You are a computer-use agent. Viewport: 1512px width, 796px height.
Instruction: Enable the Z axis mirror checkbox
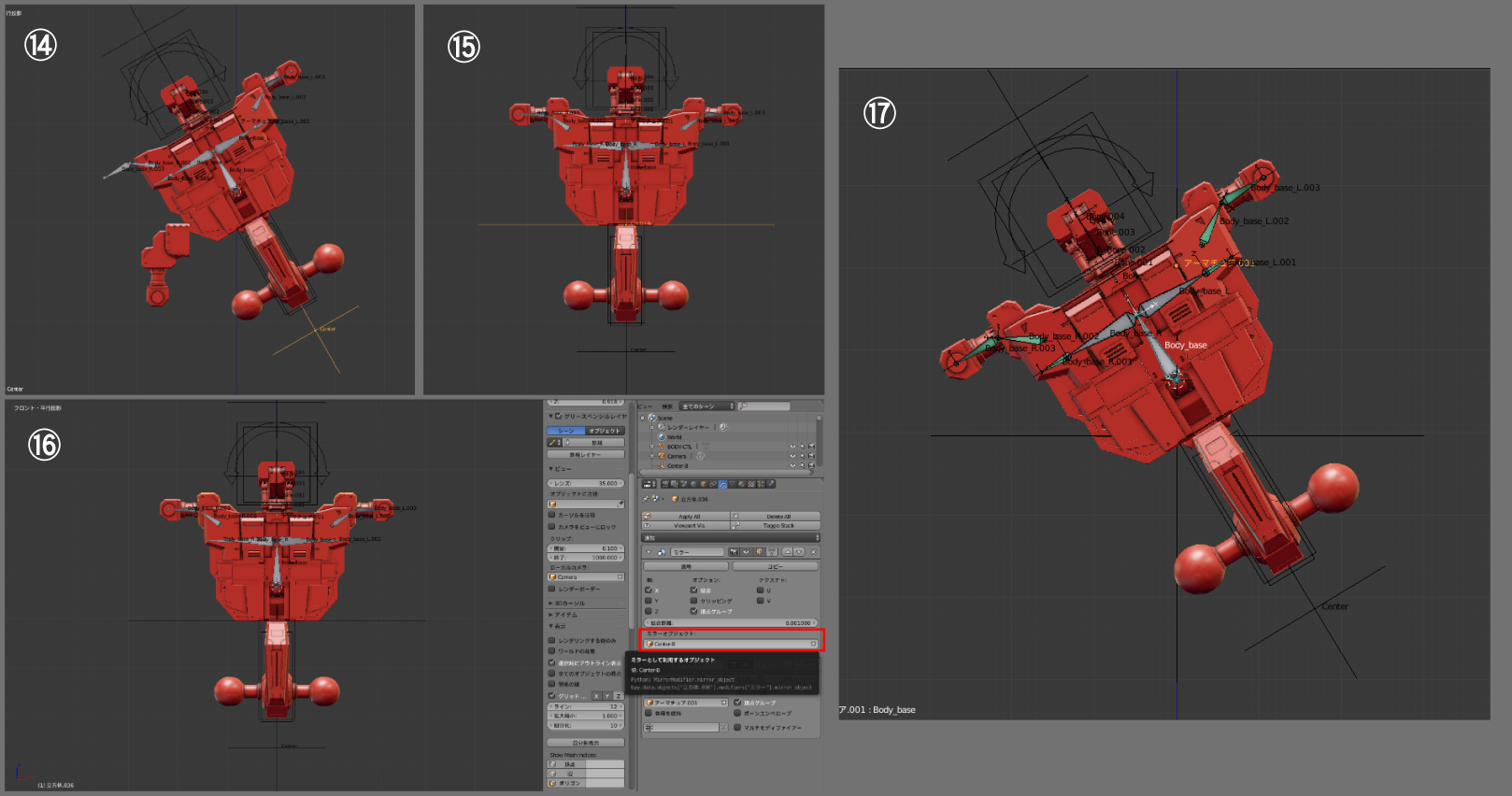pyautogui.click(x=649, y=611)
